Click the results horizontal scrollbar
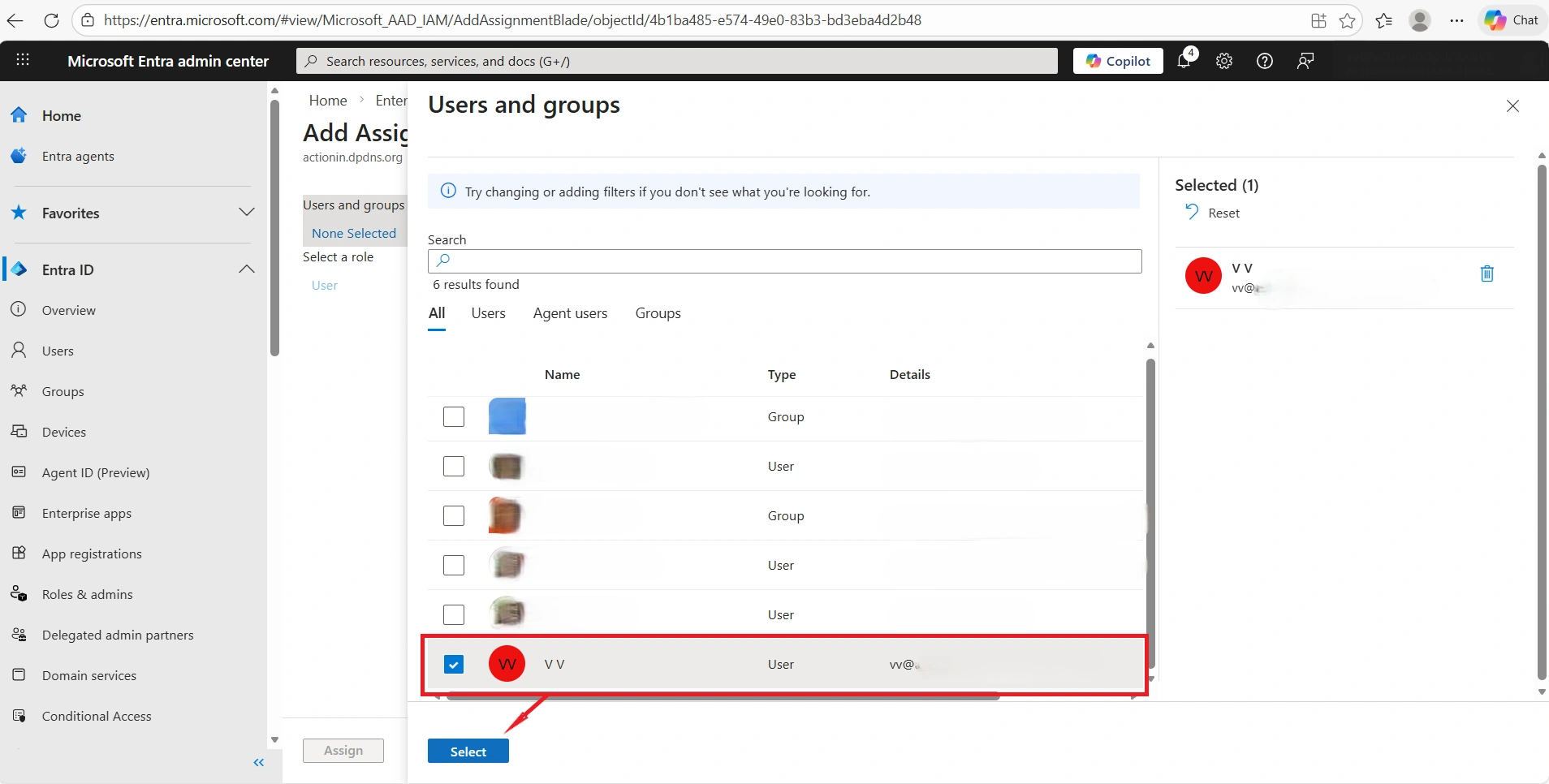The image size is (1549, 784). 723,696
